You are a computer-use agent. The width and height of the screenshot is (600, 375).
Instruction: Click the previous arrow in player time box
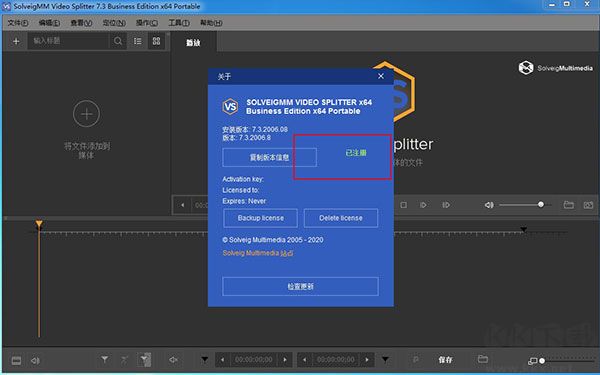point(183,205)
